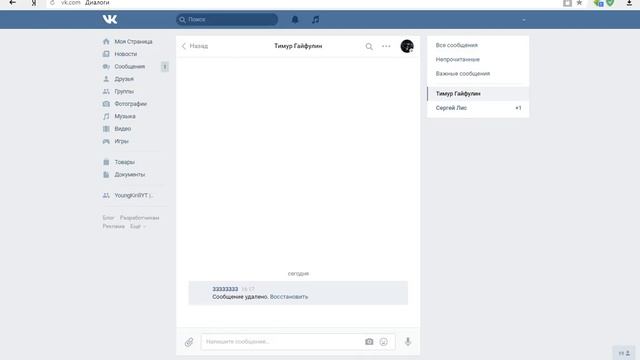
Task: Open the conversation actions three-dots menu
Action: [386, 46]
